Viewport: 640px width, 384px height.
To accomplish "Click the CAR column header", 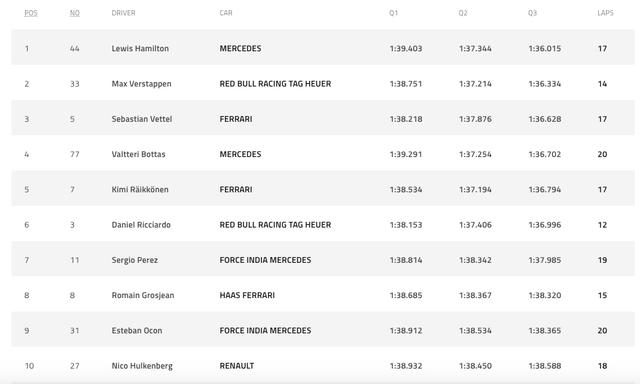I will [x=226, y=13].
